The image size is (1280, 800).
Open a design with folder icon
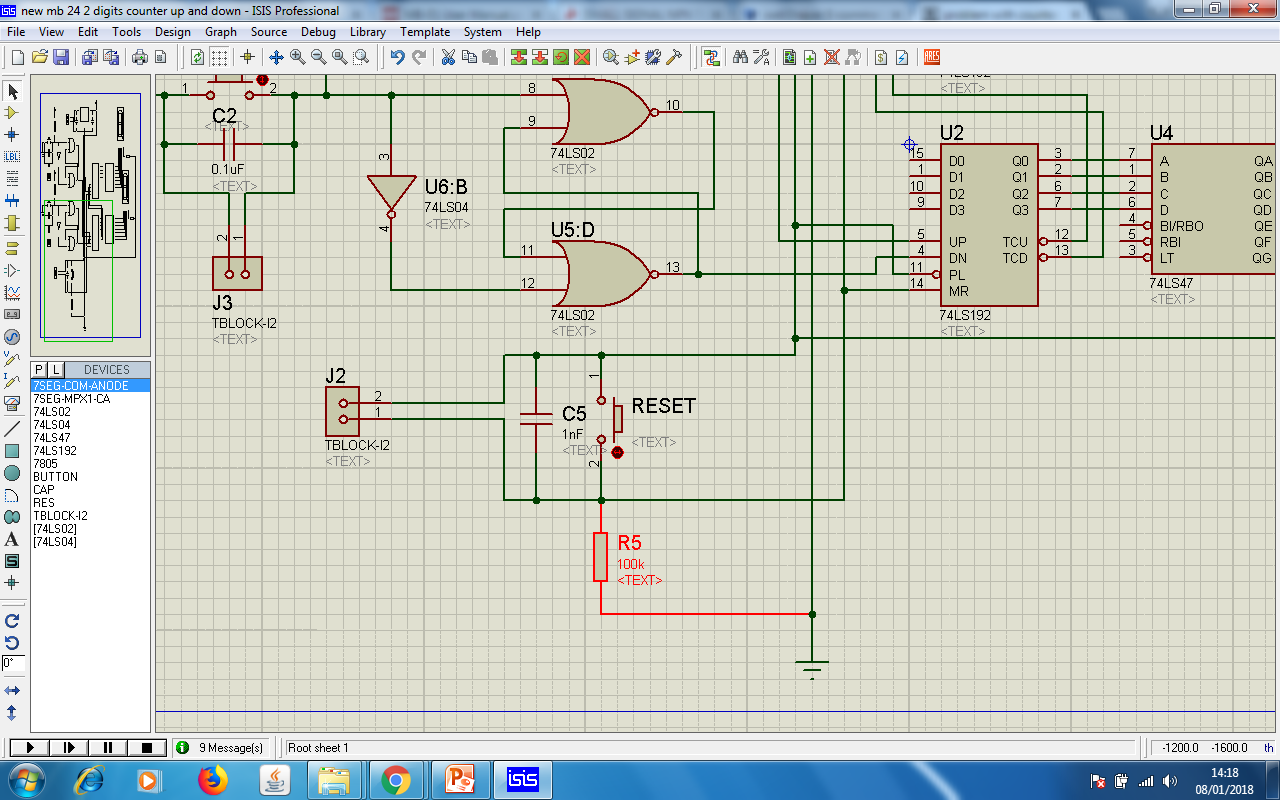tap(40, 57)
